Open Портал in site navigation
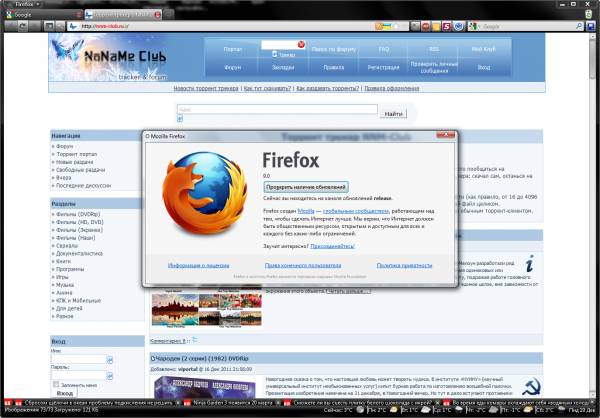The height and width of the screenshot is (418, 600). [x=233, y=49]
